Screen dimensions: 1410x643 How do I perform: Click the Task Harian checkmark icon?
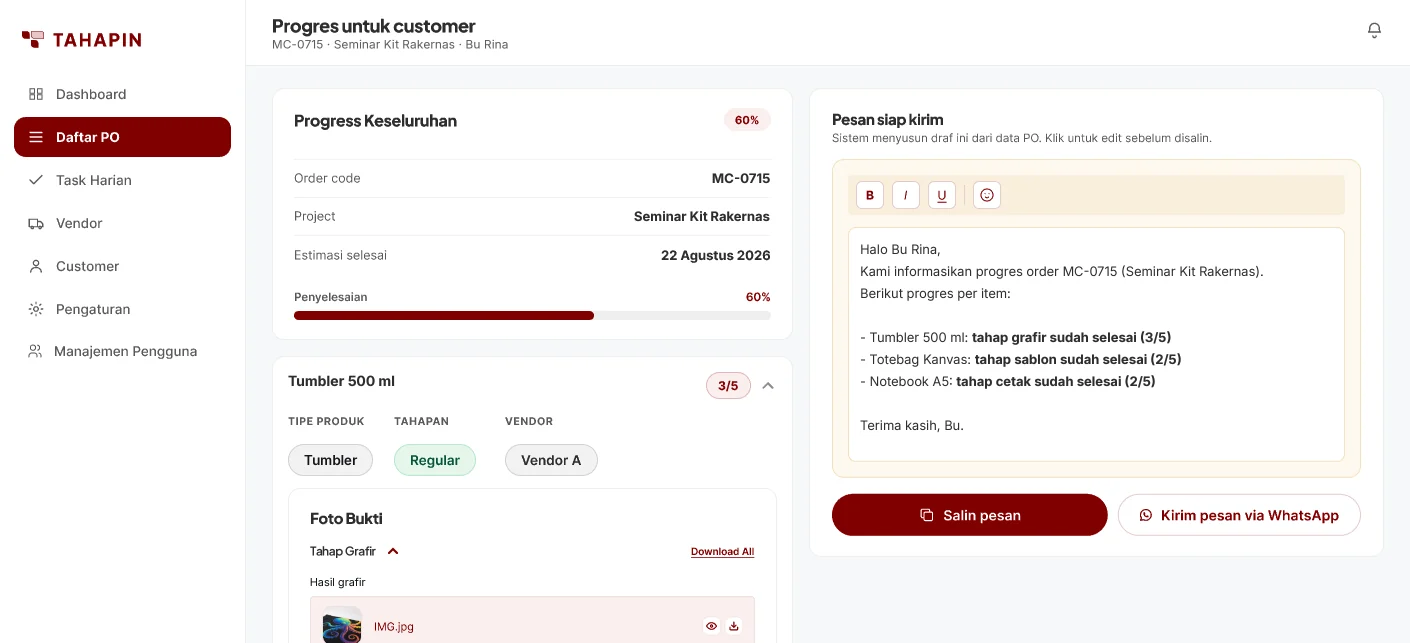click(x=36, y=180)
